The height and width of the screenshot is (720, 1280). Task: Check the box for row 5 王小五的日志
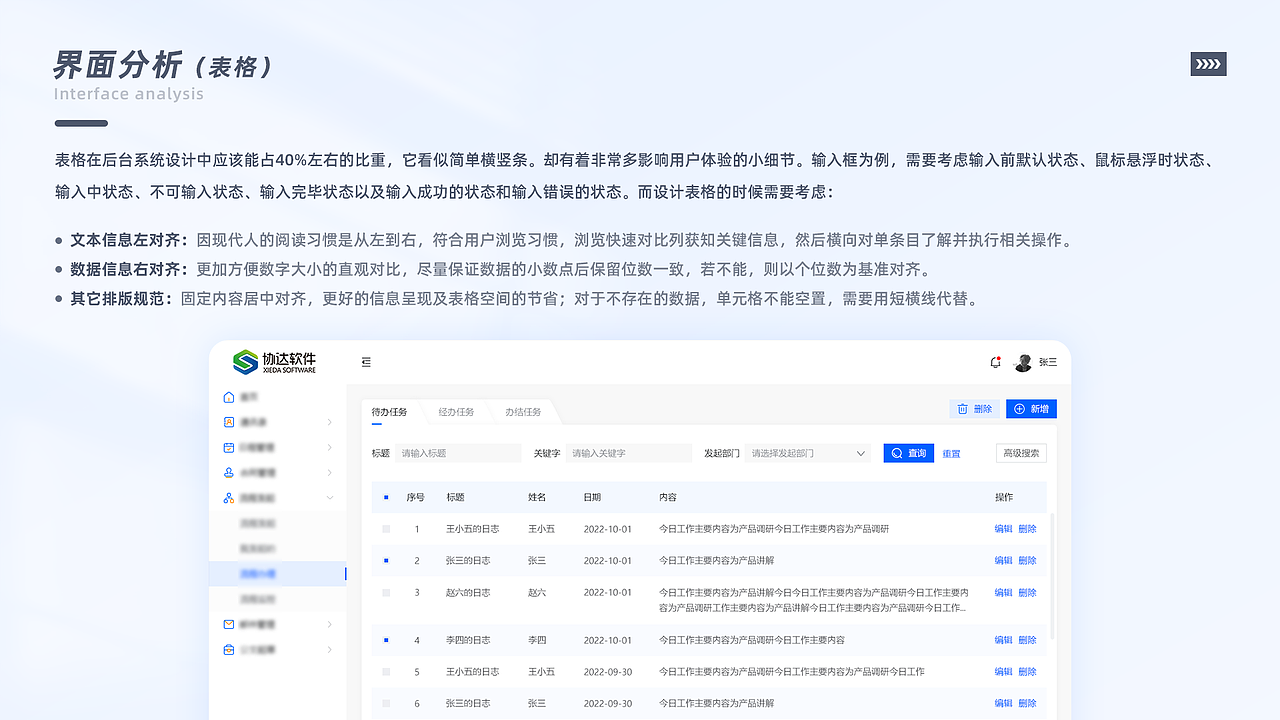click(x=386, y=672)
